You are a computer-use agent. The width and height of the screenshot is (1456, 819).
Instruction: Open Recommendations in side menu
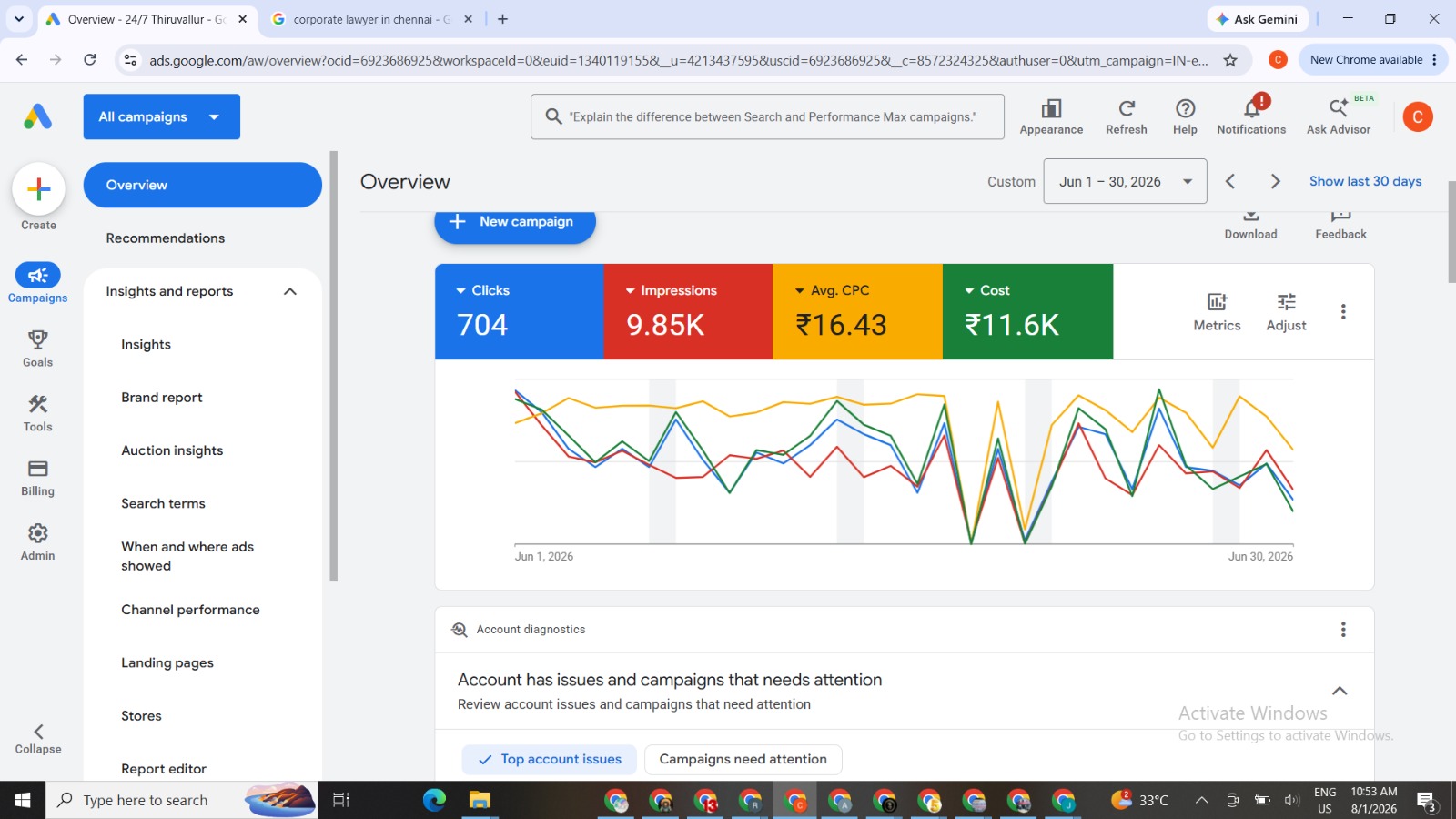tap(166, 238)
